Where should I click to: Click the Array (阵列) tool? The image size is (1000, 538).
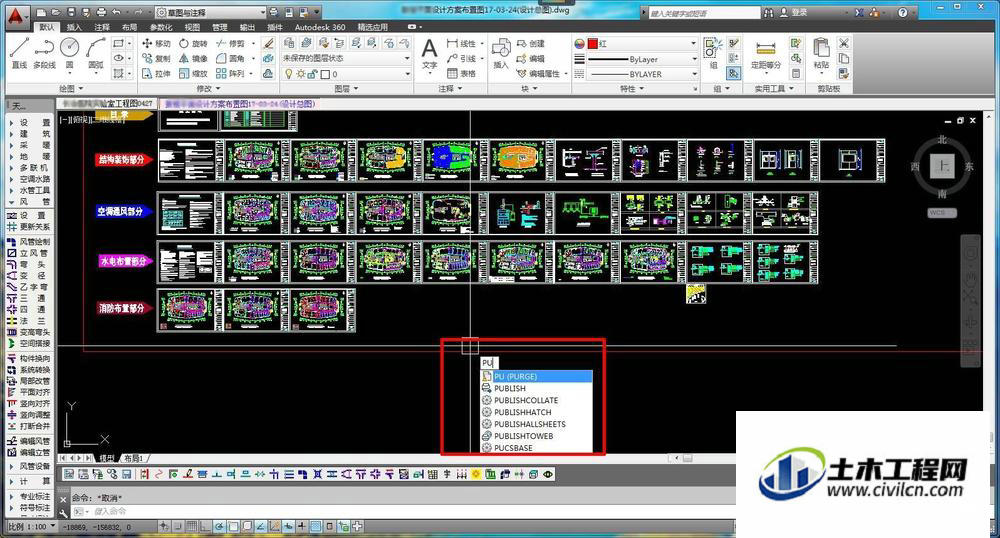[x=230, y=73]
